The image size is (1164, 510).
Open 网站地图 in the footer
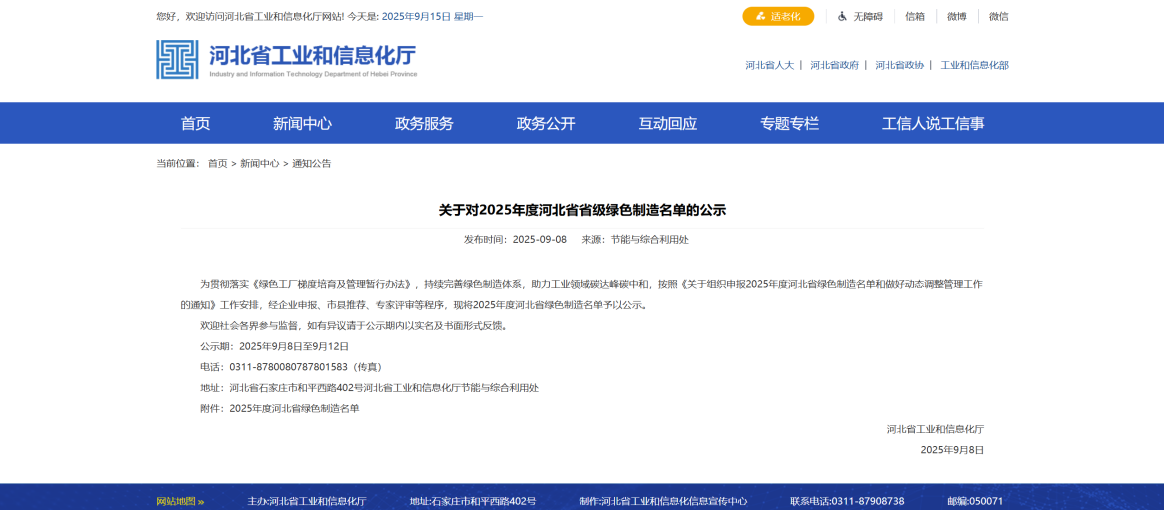coord(180,501)
